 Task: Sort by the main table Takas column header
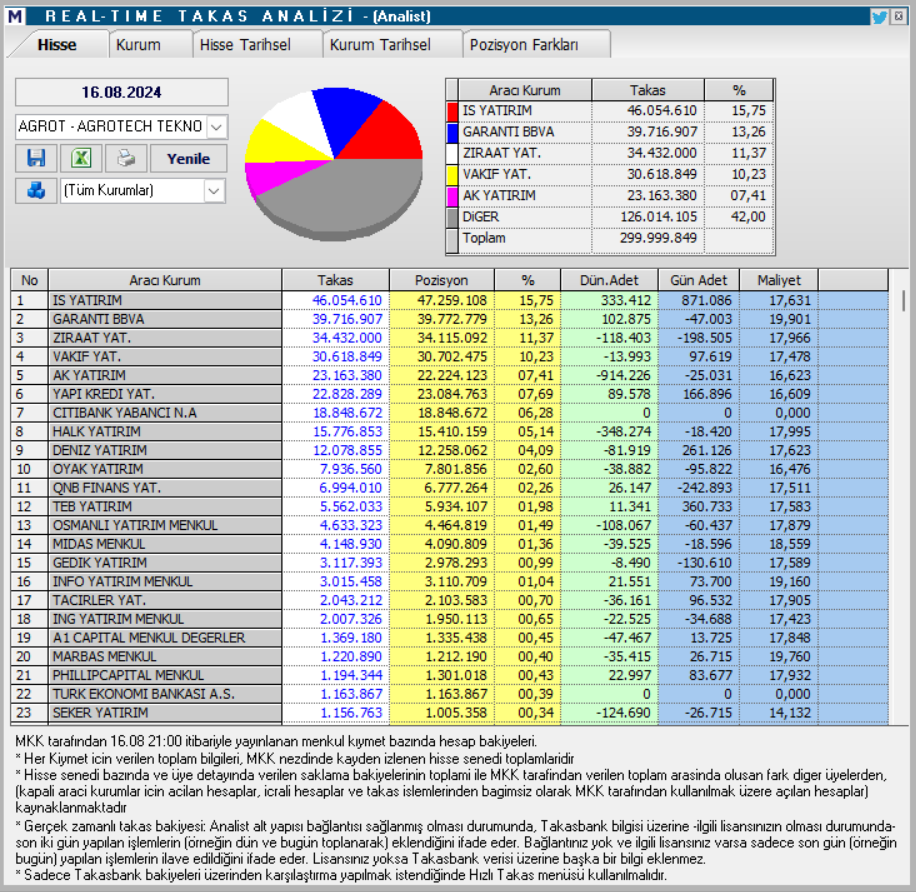click(335, 280)
